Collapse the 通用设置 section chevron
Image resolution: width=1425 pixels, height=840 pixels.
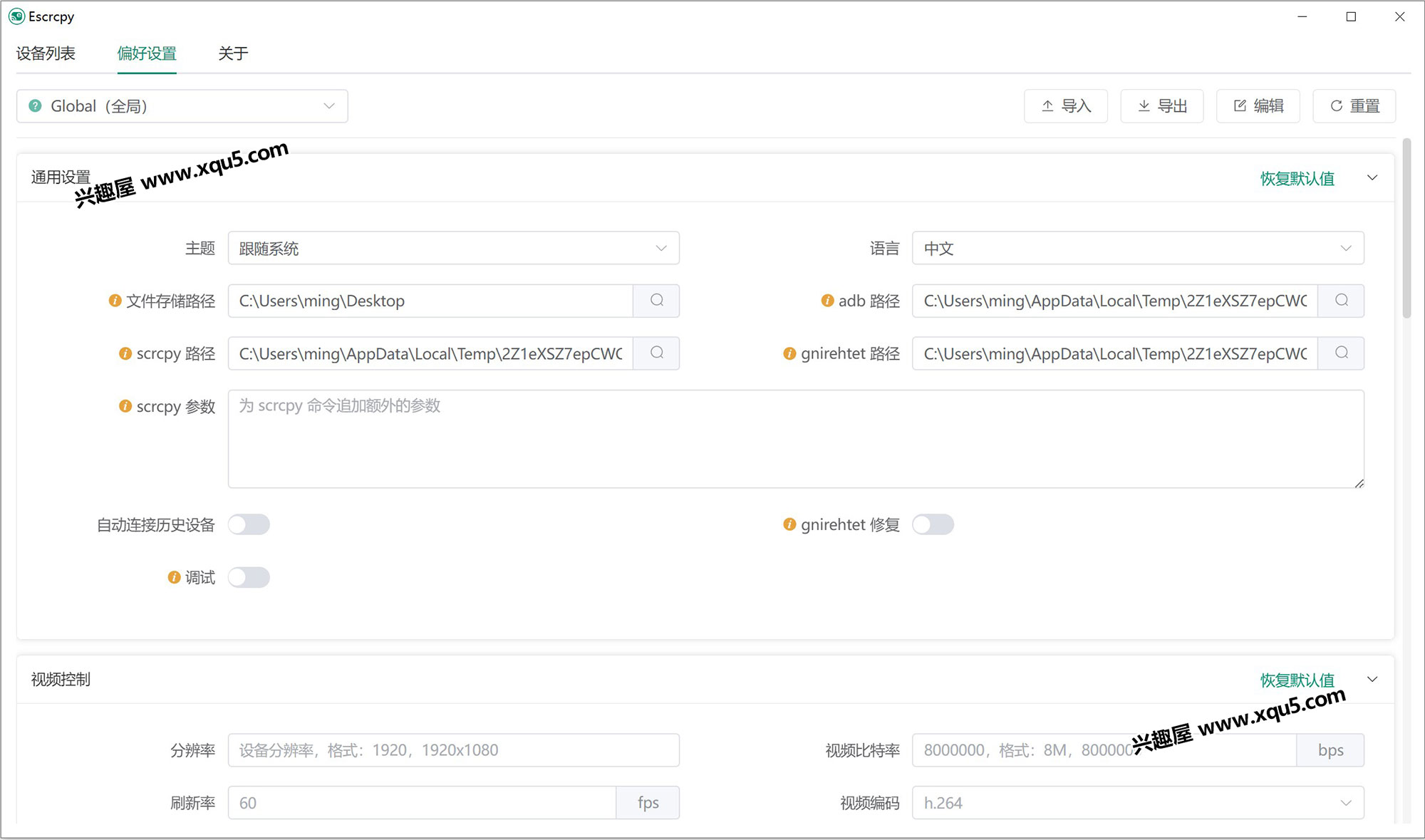point(1372,178)
